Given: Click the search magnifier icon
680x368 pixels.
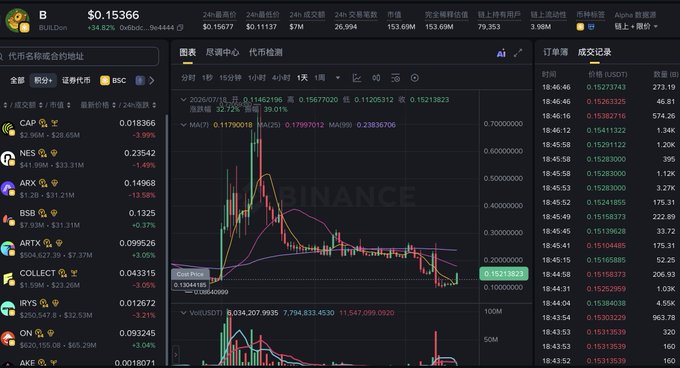Looking at the screenshot, I should [x=2, y=56].
